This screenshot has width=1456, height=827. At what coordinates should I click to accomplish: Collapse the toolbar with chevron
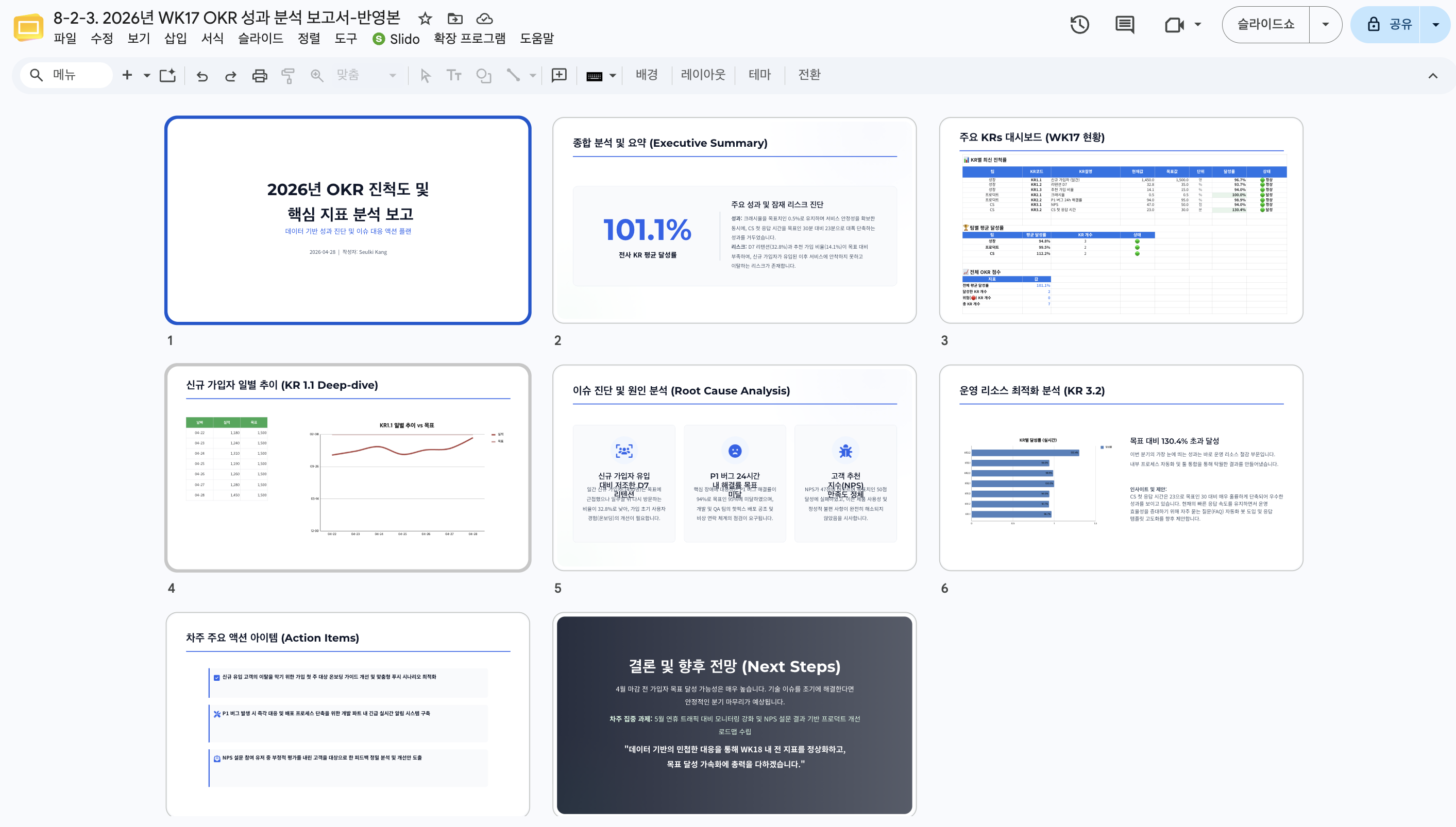coord(1433,76)
